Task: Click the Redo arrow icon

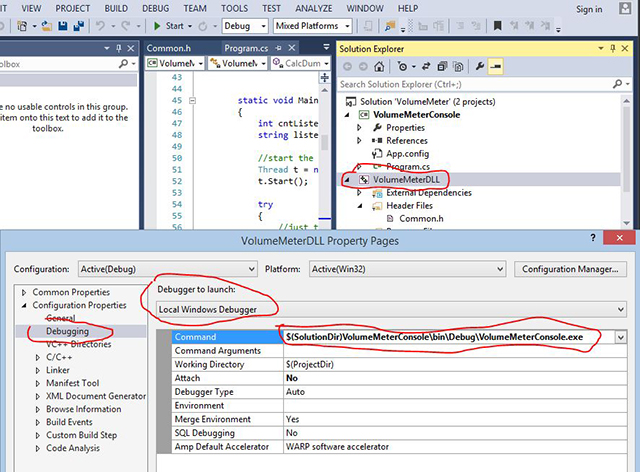Action: tap(126, 26)
